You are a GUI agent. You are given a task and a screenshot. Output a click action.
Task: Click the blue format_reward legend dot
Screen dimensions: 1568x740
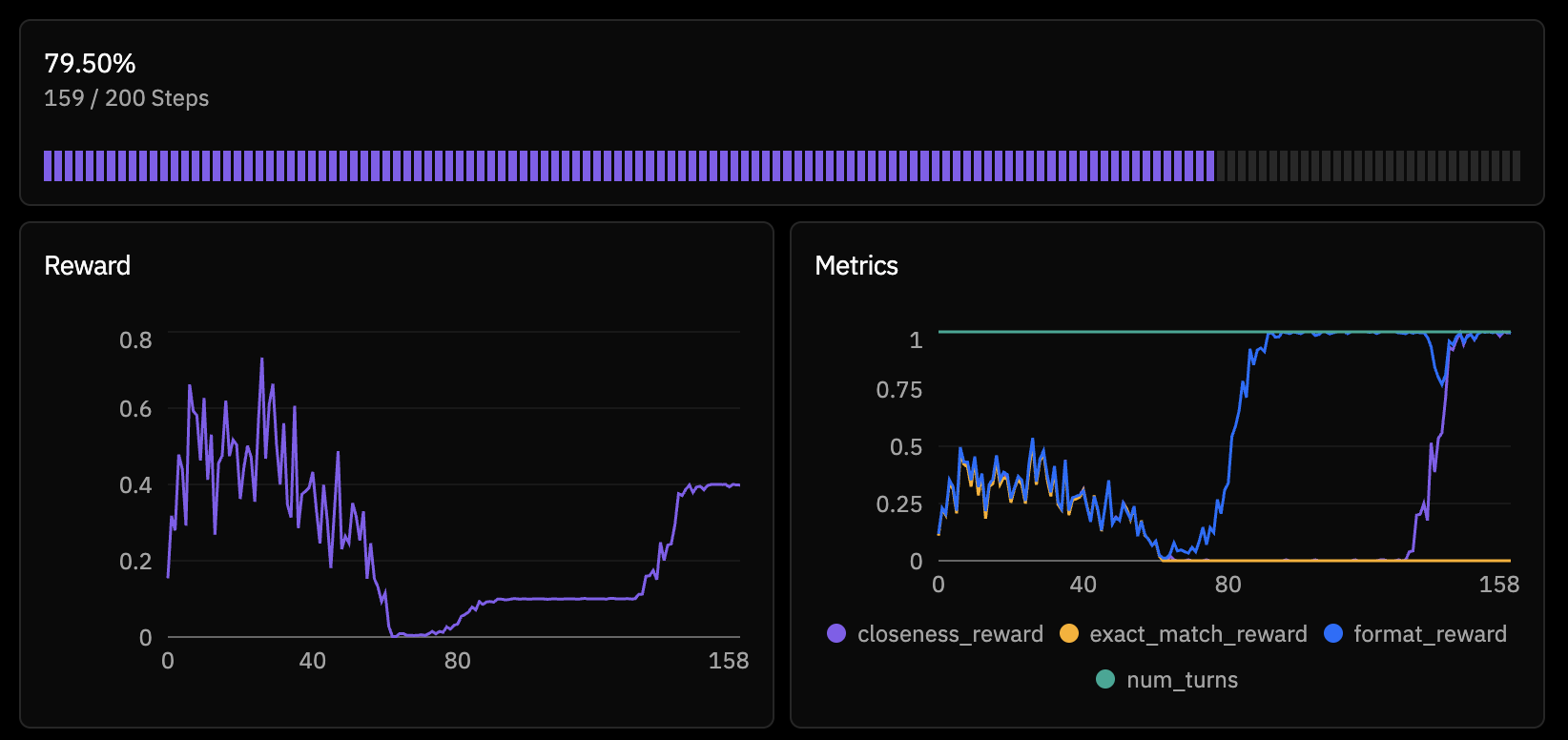[1333, 634]
